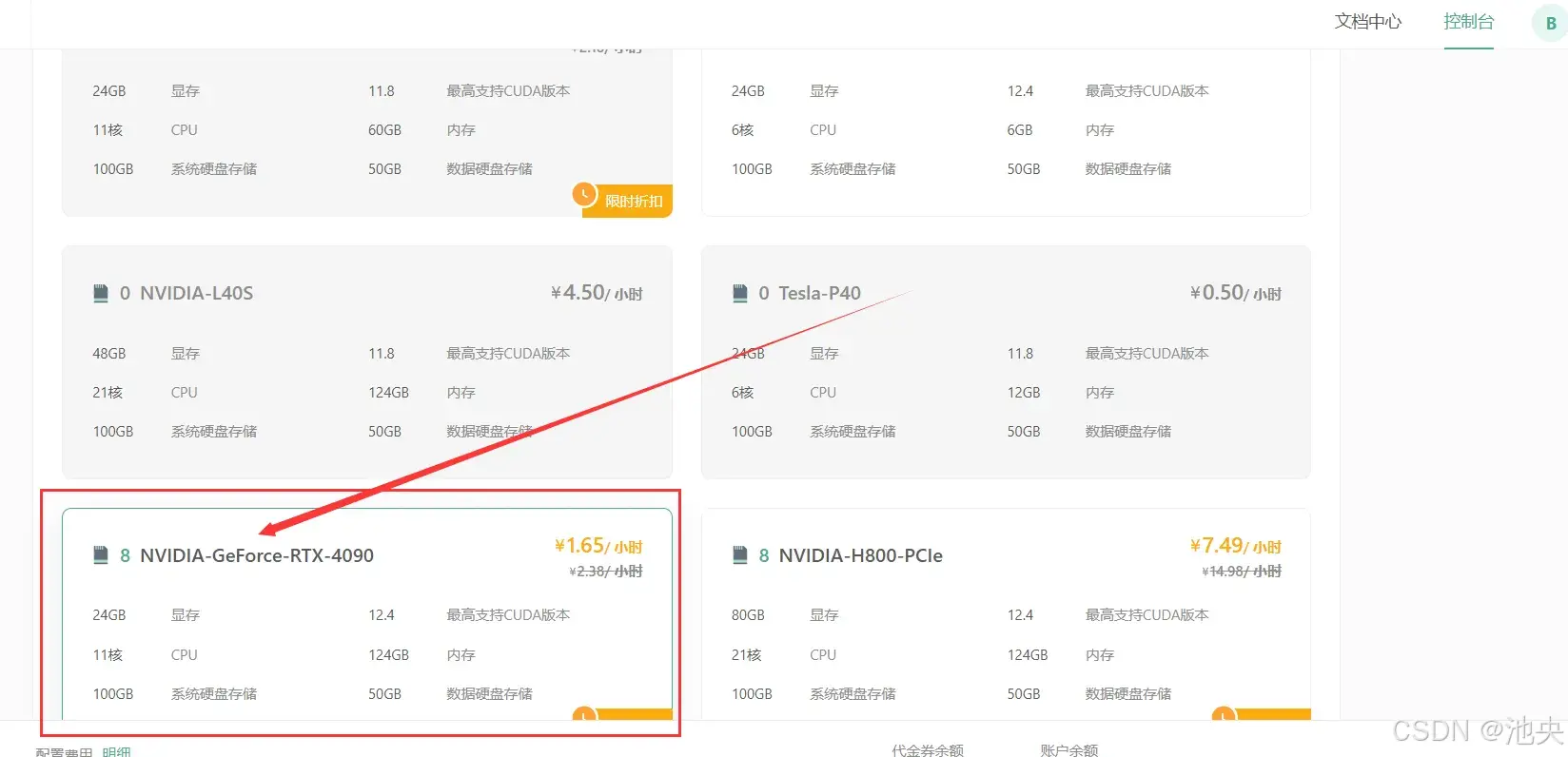Click 系统硬盘存储 label on Tesla-P40 card

853,432
